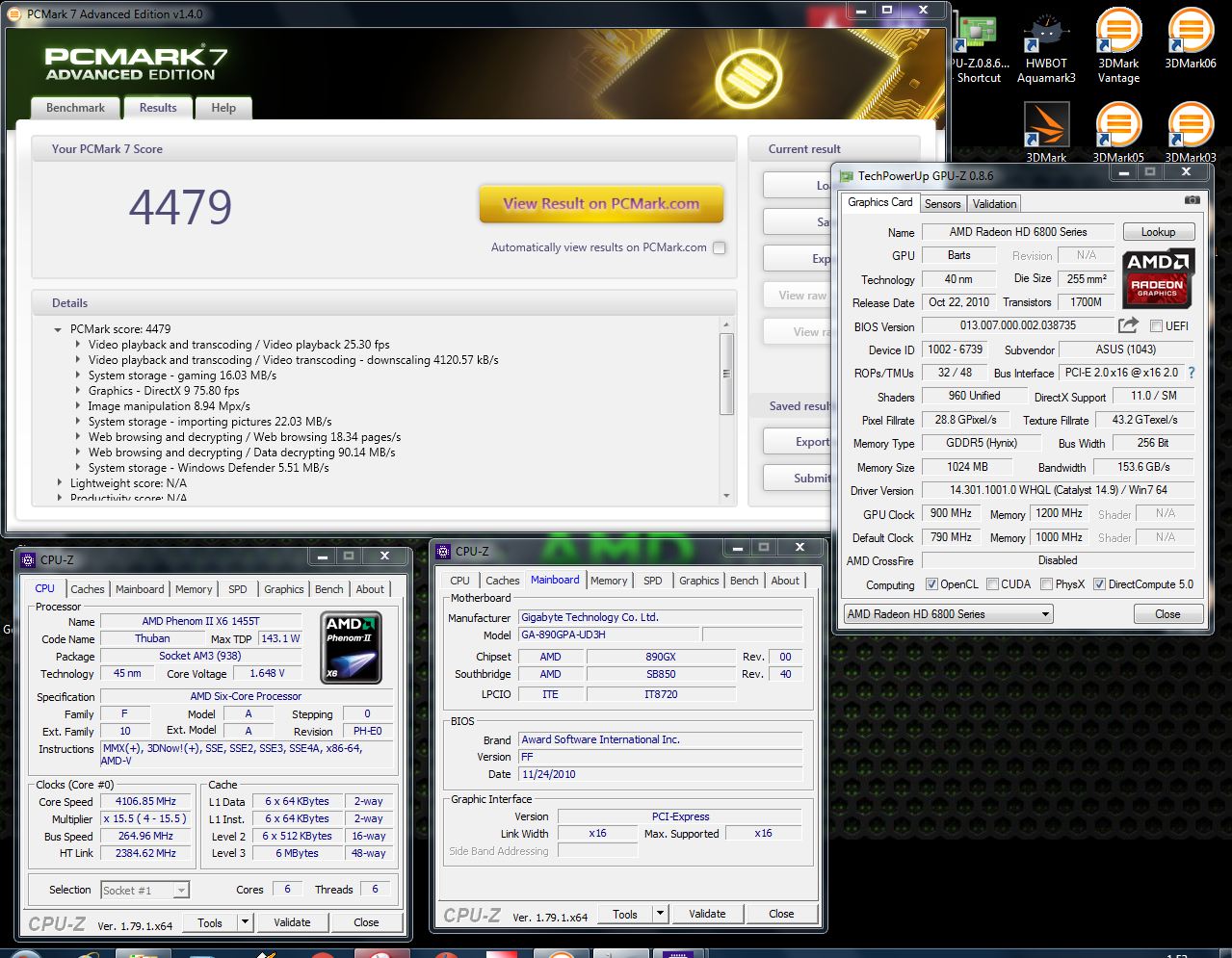The width and height of the screenshot is (1232, 958).
Task: Open Socket #1 selection dropdown in CPU-Z
Action: click(144, 891)
